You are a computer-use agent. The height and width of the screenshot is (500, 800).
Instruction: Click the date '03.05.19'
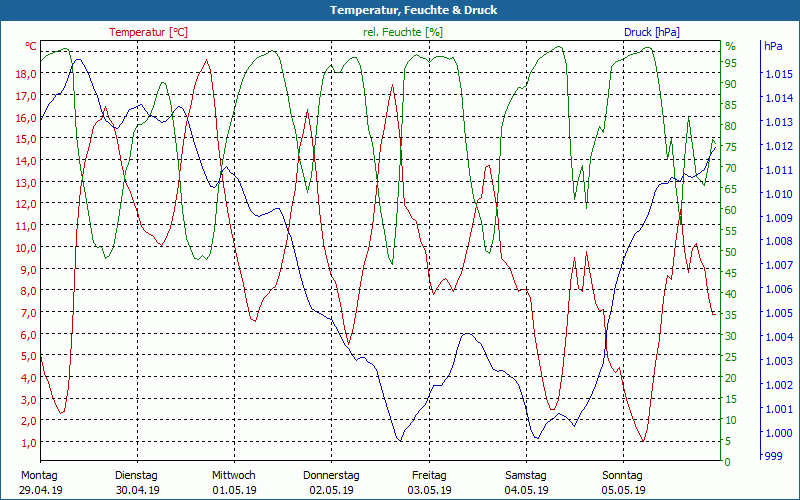coord(429,490)
